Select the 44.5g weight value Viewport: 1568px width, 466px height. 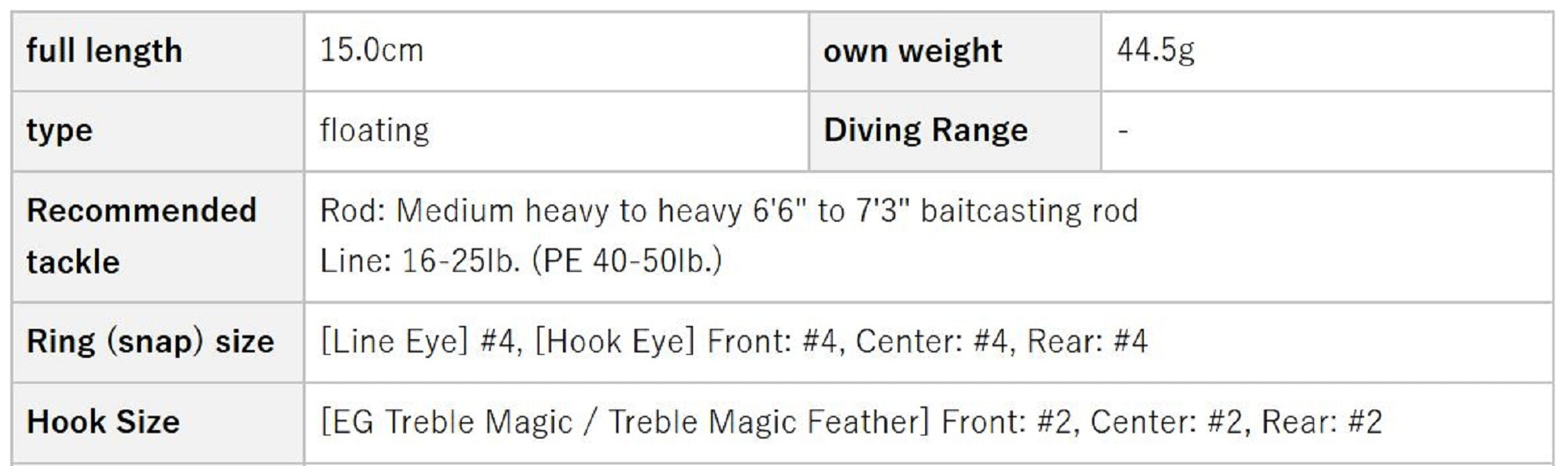tap(1156, 51)
